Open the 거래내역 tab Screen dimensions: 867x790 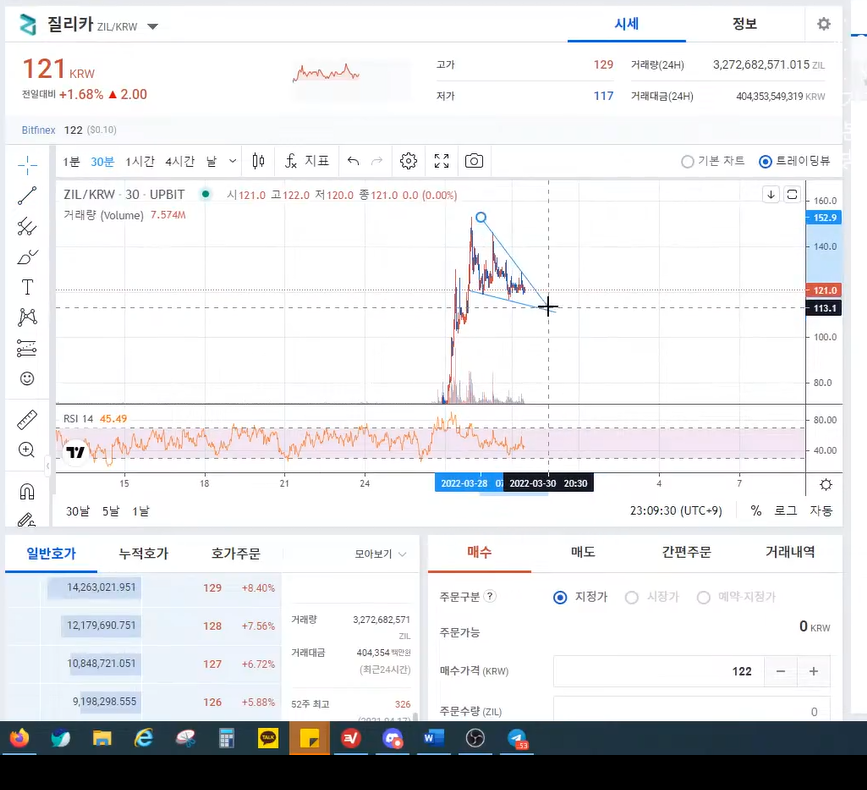tap(790, 552)
